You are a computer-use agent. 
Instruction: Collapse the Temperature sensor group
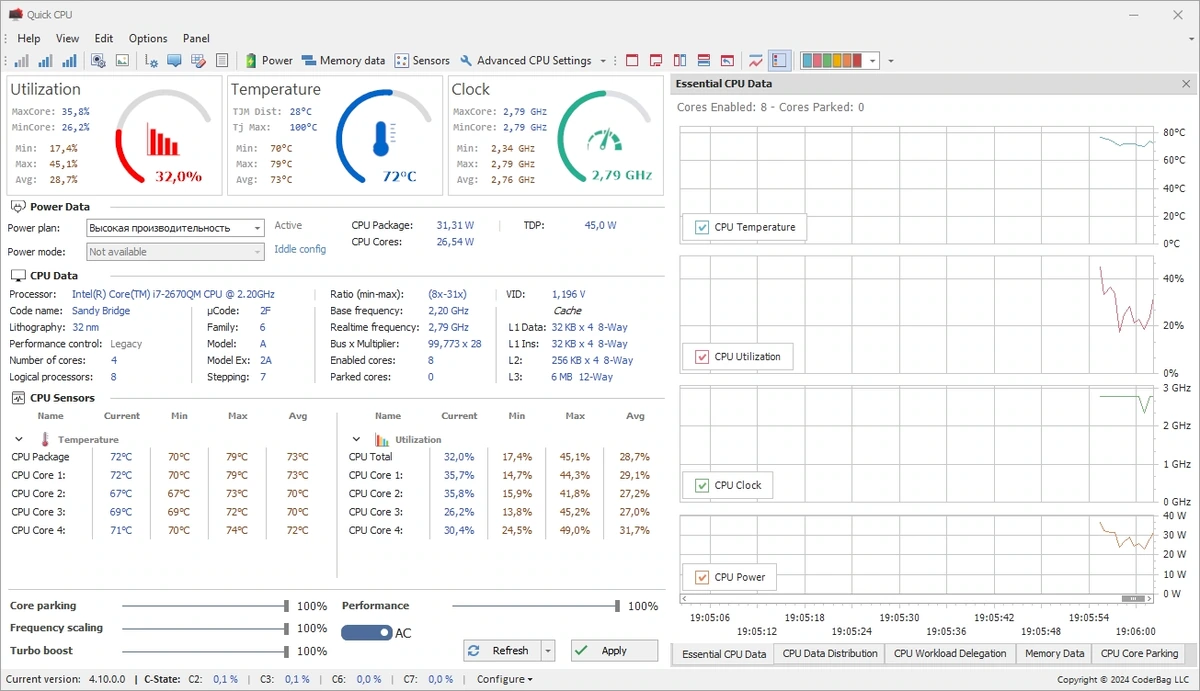(x=19, y=439)
